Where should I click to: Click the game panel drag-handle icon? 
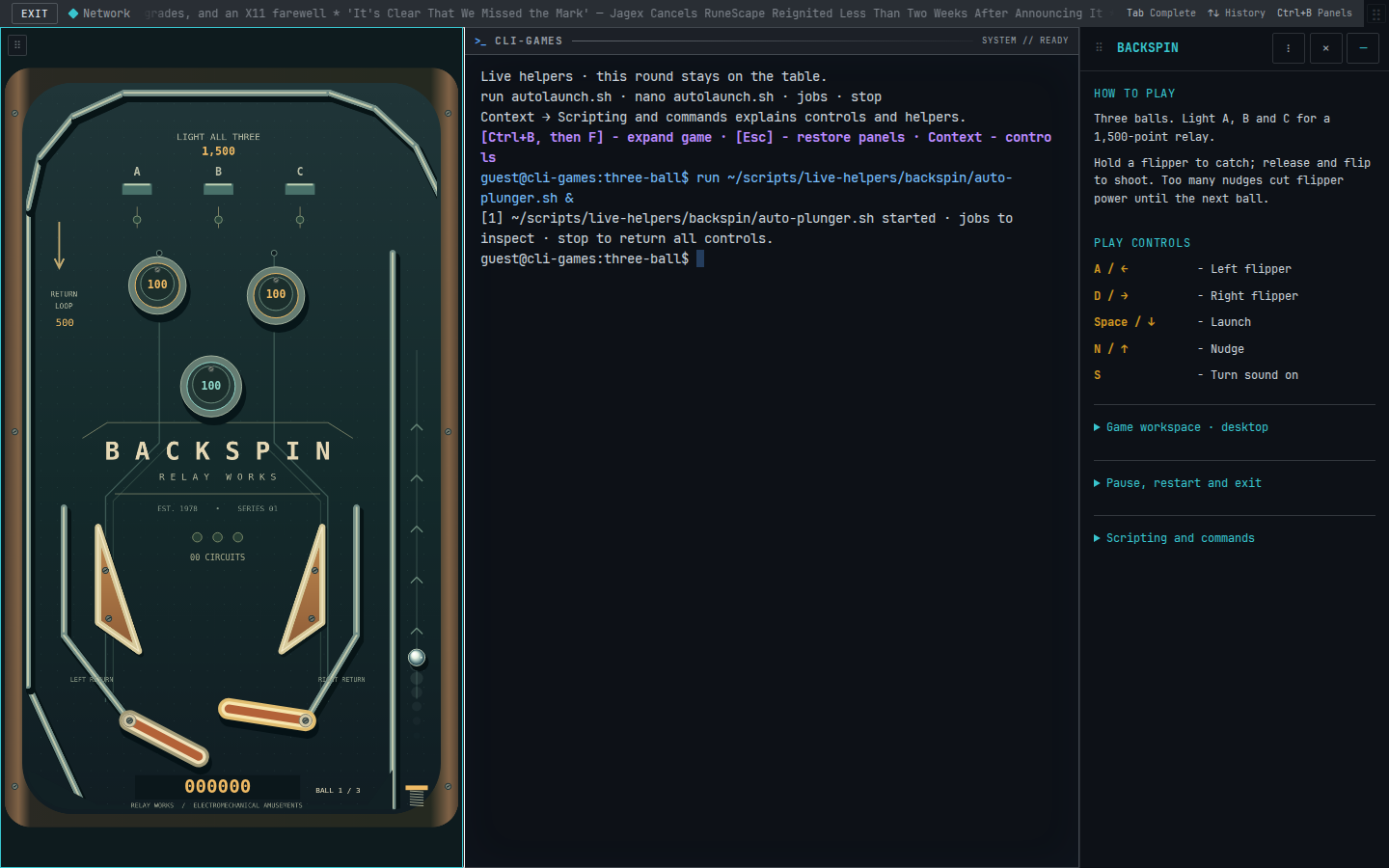[17, 44]
